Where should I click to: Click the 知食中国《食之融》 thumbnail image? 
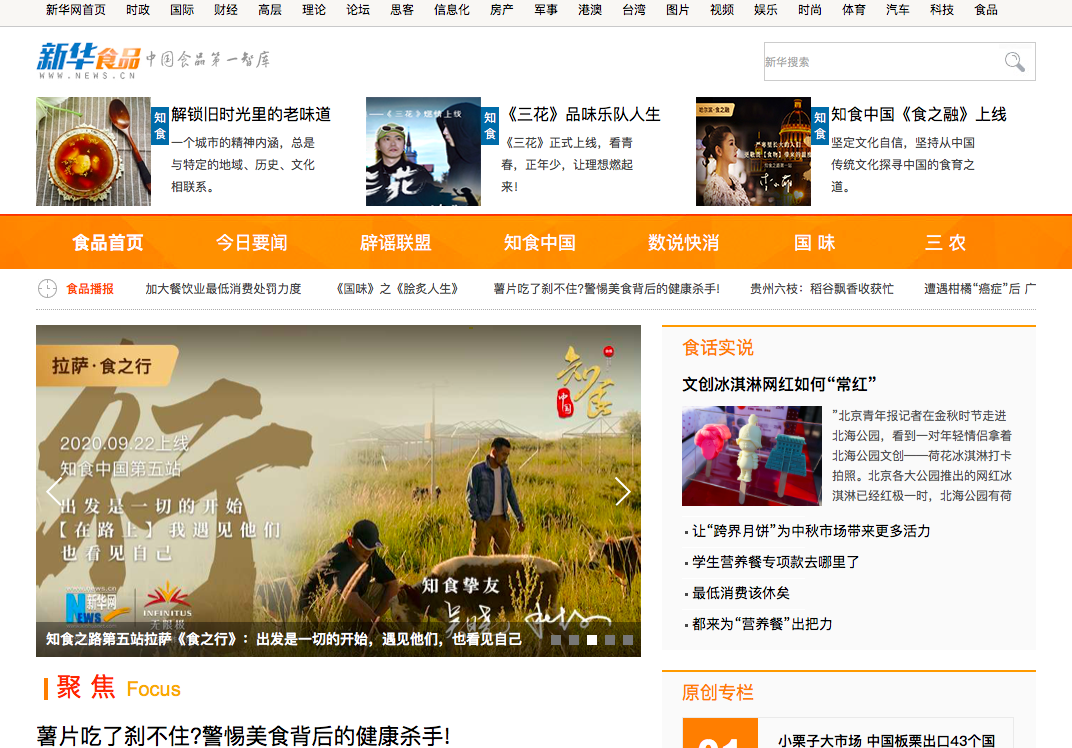click(752, 152)
